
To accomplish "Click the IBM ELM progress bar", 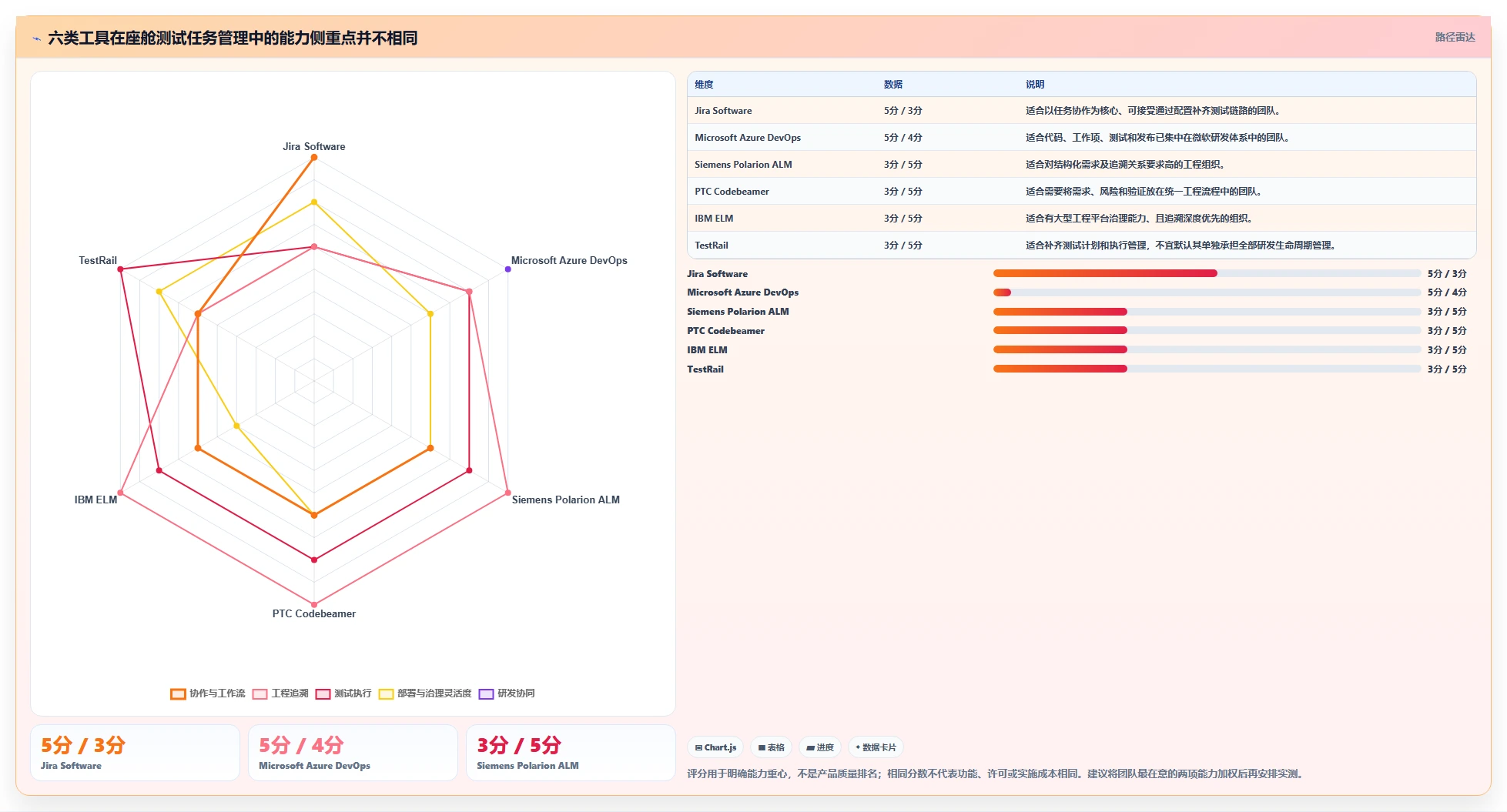I will click(1207, 349).
